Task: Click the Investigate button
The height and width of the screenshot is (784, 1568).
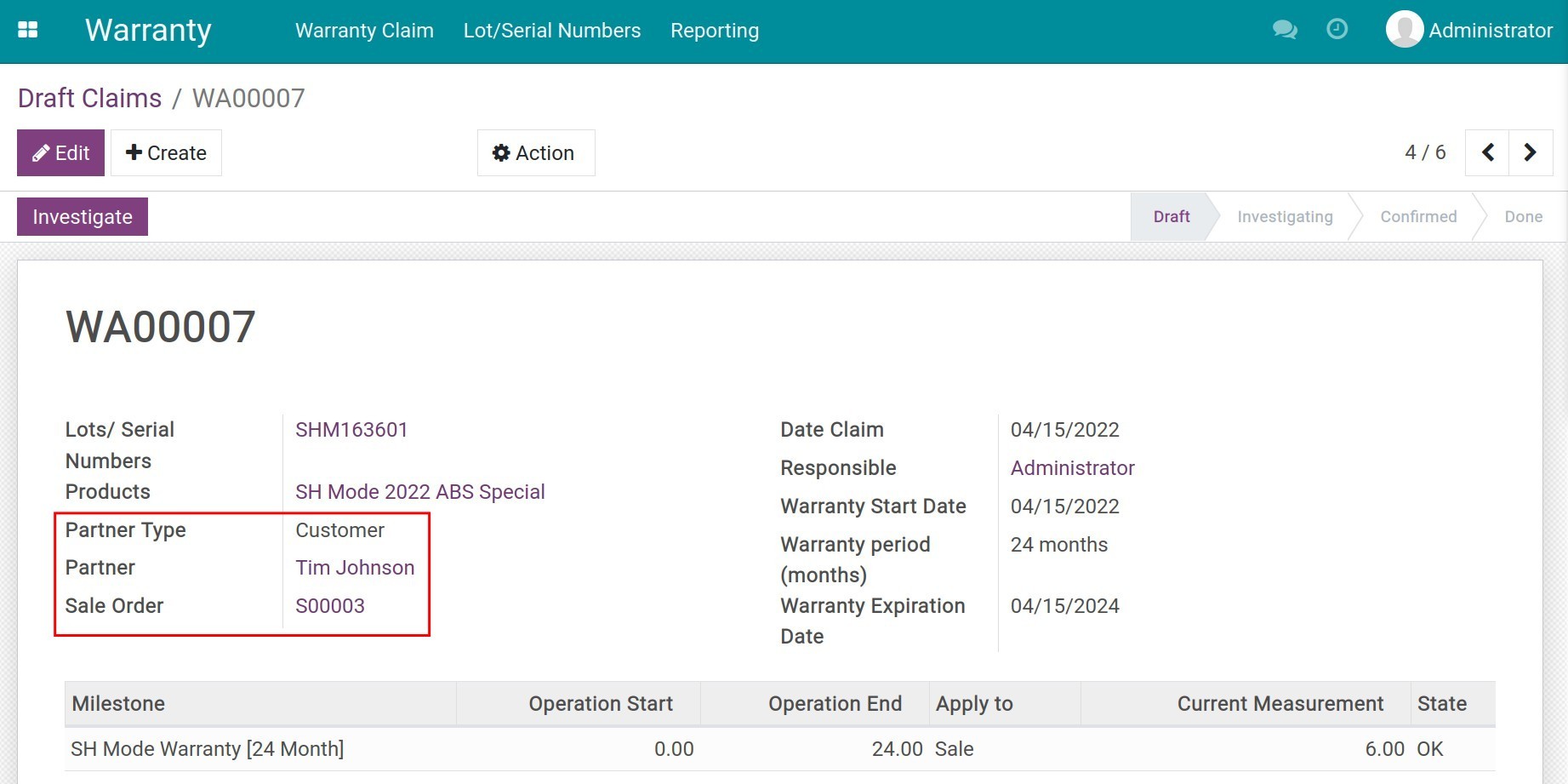Action: (82, 216)
